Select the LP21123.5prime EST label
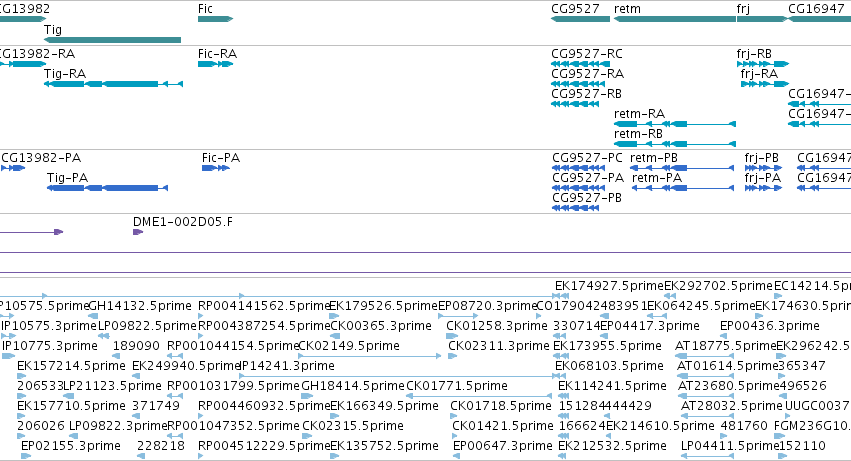 point(112,386)
